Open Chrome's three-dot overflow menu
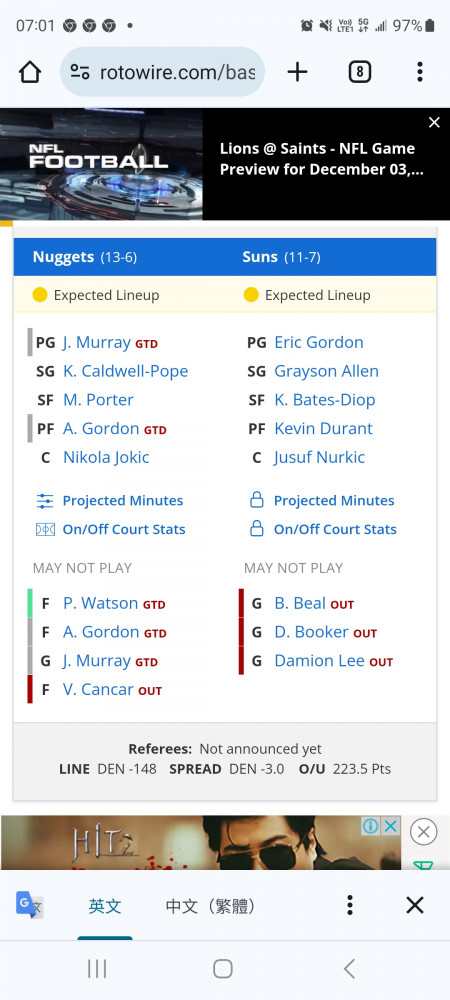The width and height of the screenshot is (450, 1000). pyautogui.click(x=419, y=72)
